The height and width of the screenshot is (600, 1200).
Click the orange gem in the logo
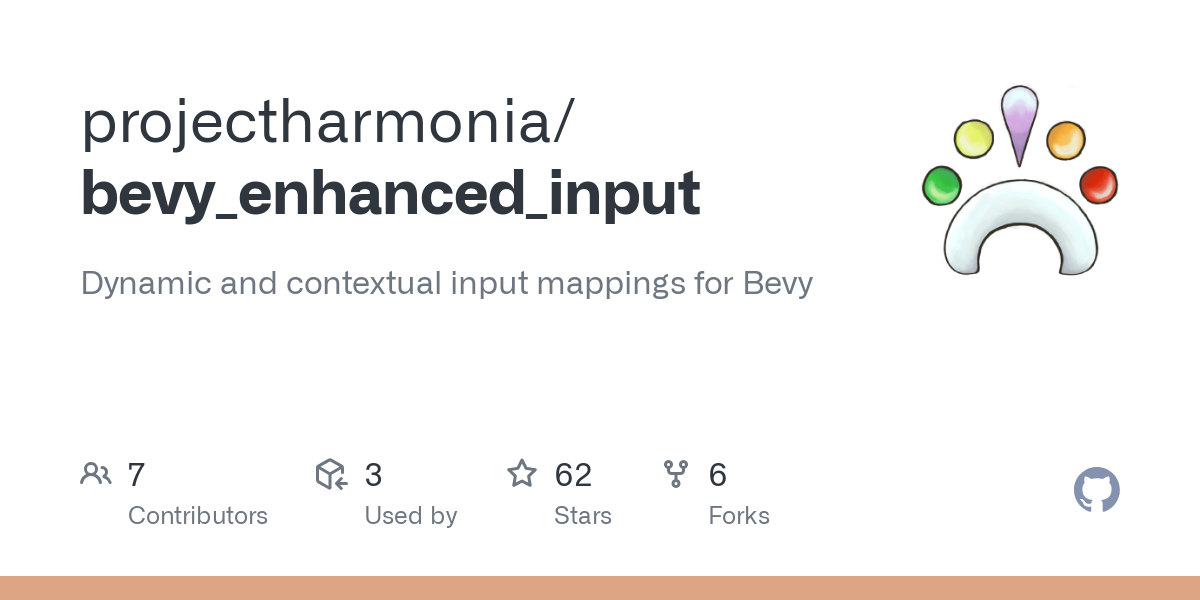pyautogui.click(x=1066, y=139)
